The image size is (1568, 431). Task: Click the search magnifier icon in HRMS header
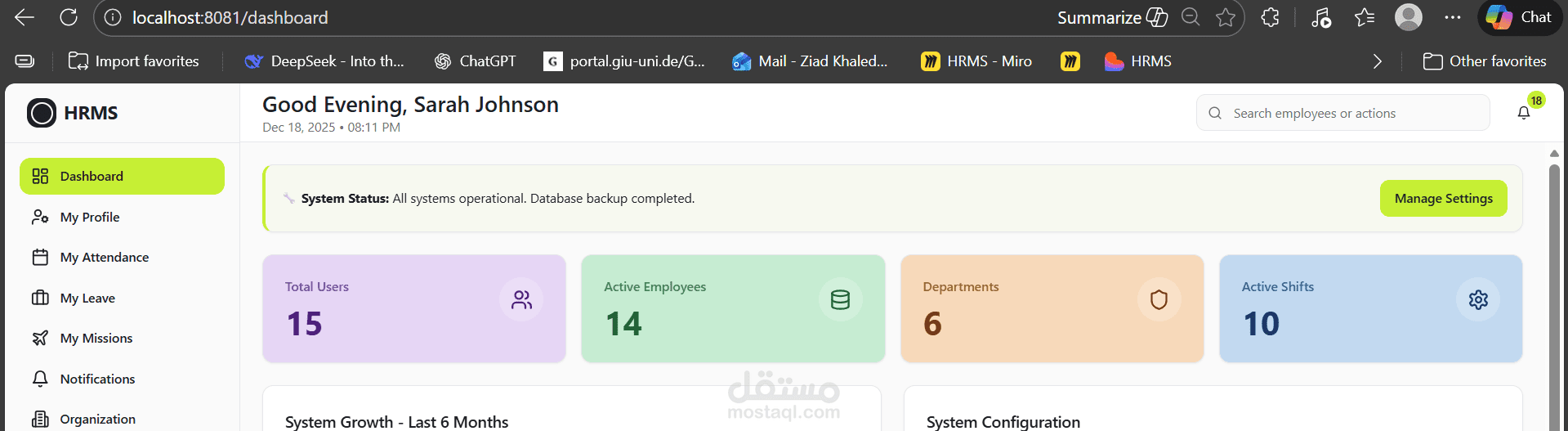tap(1215, 113)
